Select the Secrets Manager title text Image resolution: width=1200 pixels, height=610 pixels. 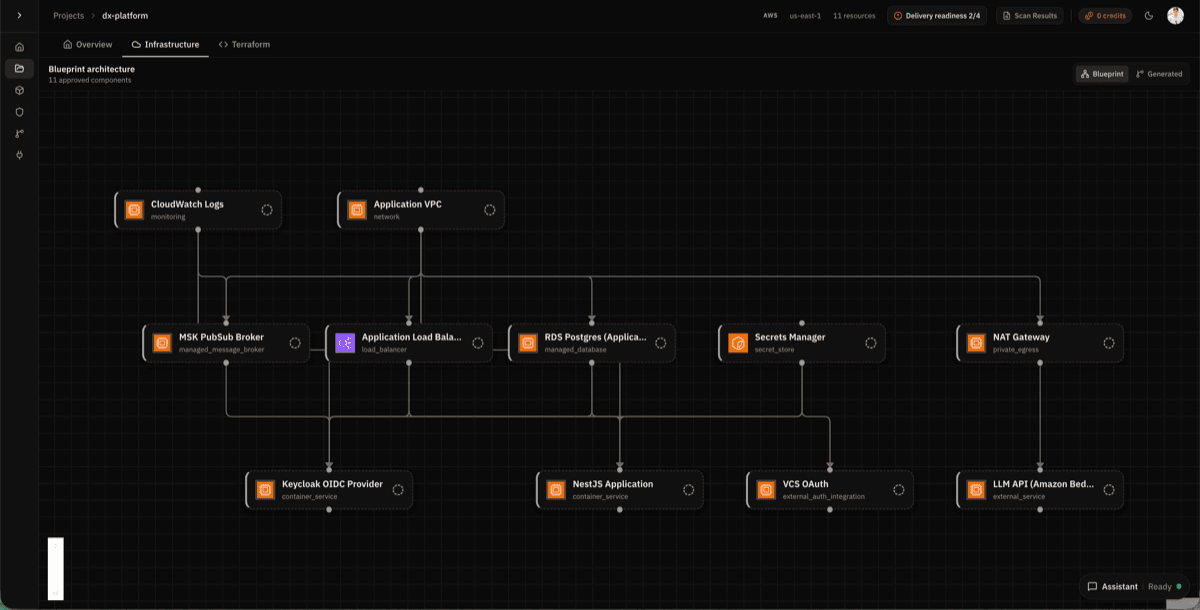tap(790, 337)
